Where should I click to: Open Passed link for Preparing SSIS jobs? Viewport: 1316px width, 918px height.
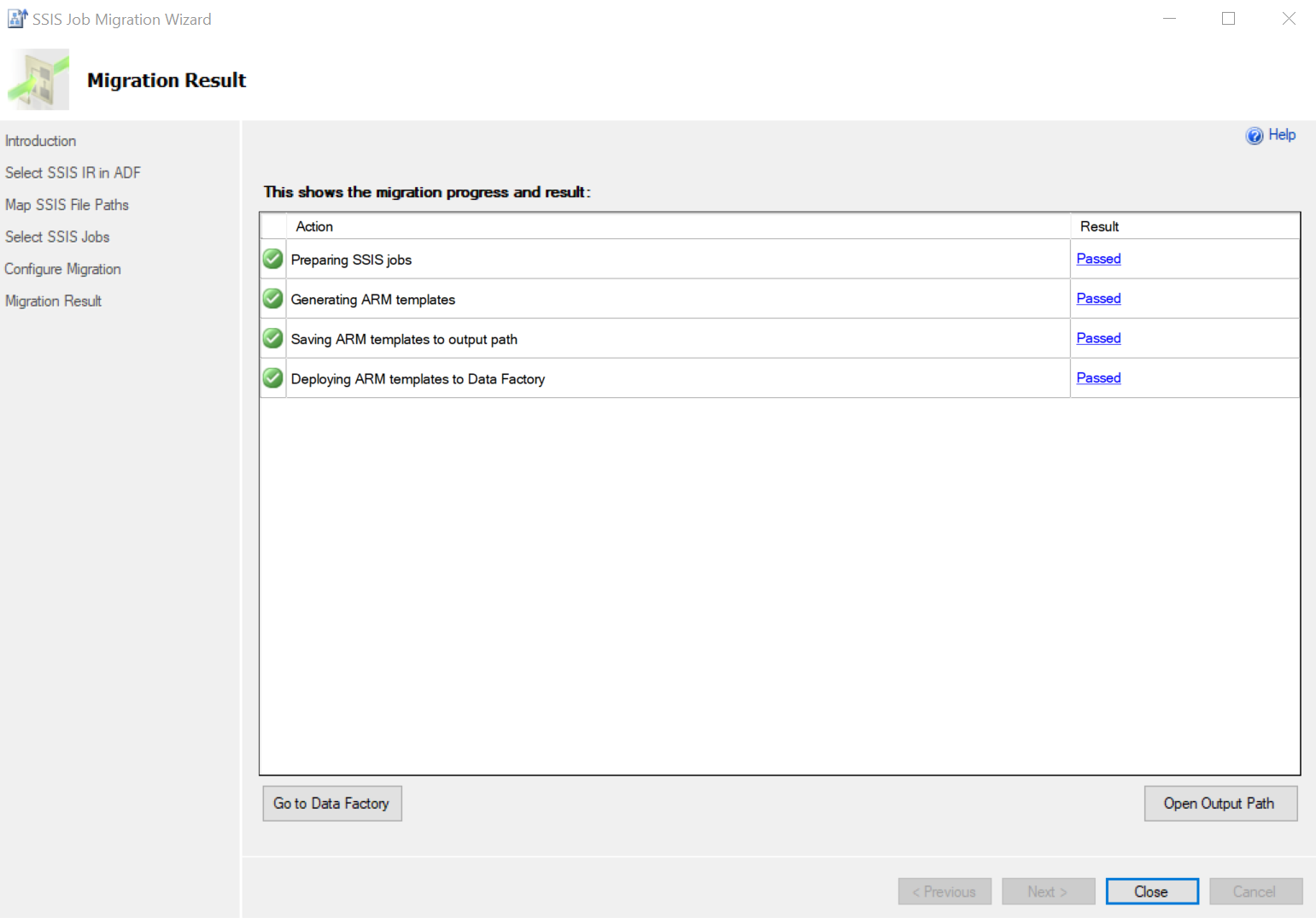pos(1098,259)
